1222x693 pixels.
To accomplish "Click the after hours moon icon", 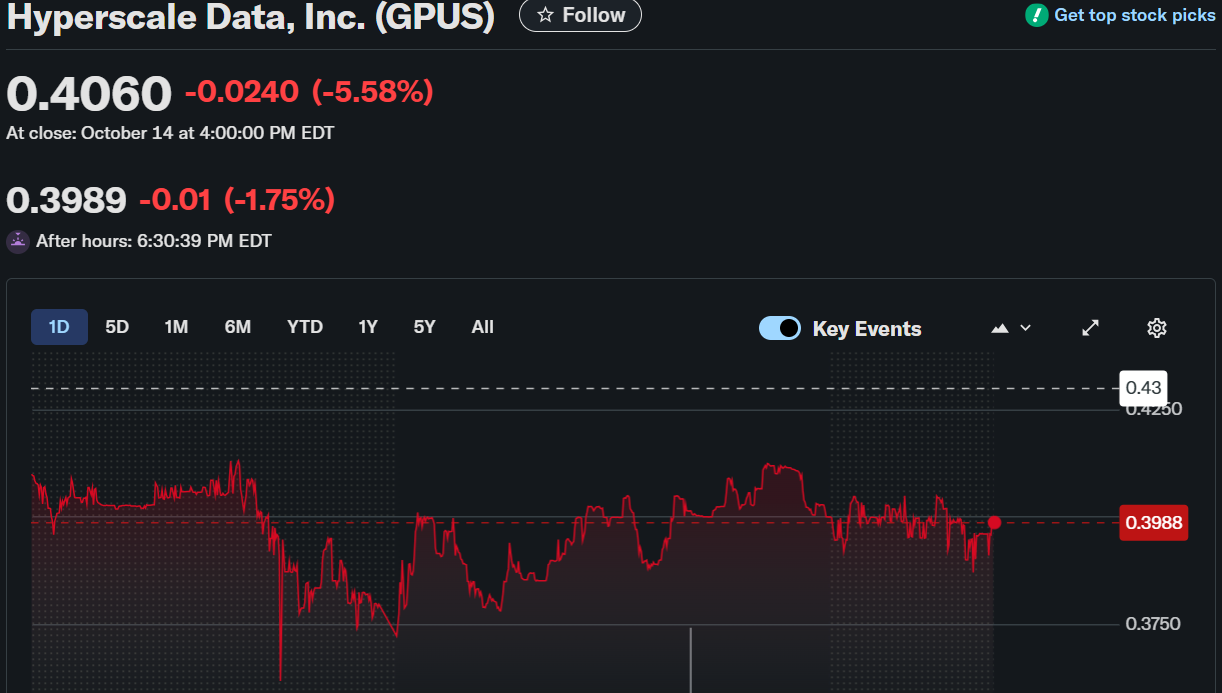I will tap(18, 240).
